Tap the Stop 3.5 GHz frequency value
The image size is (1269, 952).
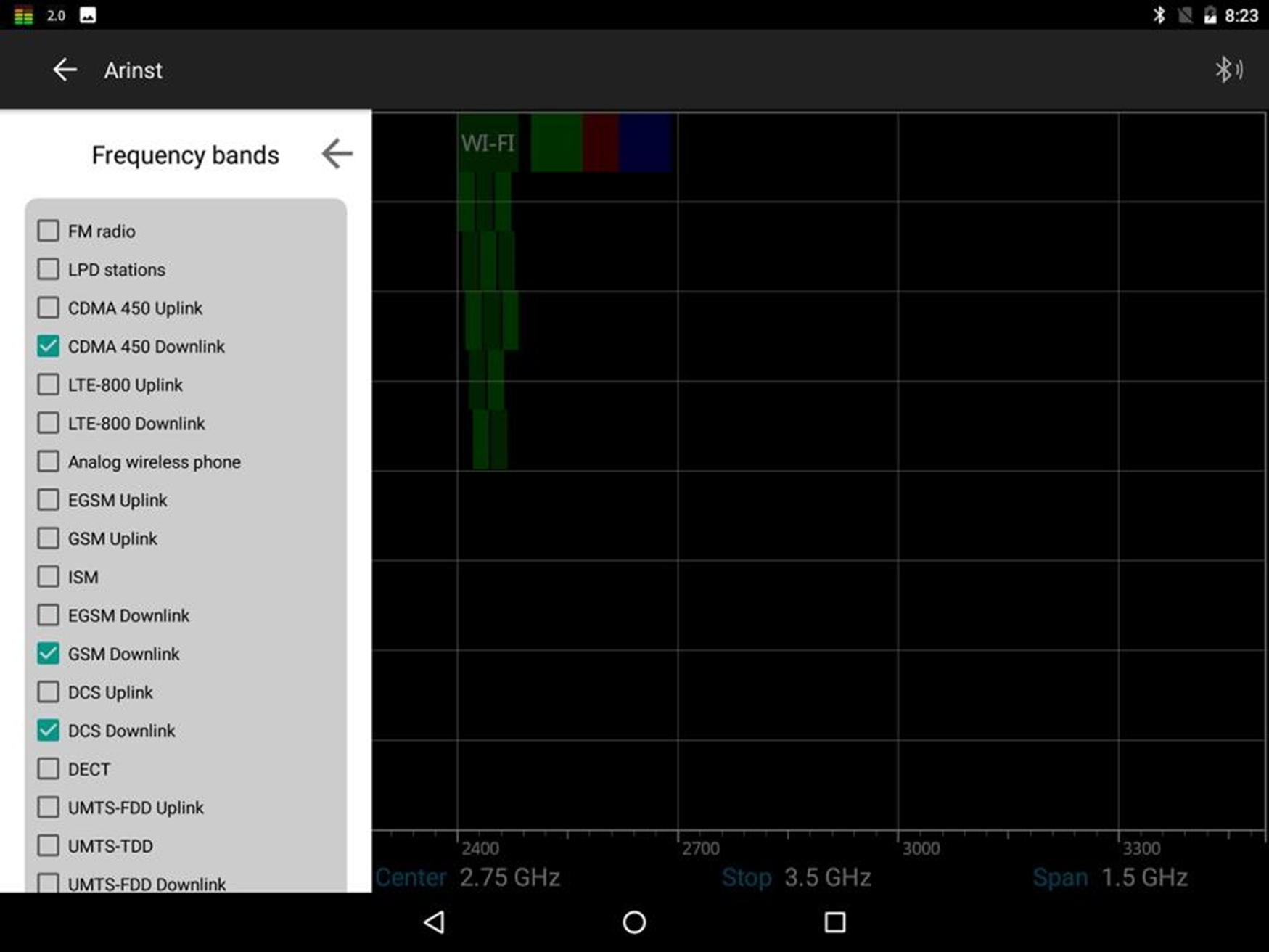(827, 877)
